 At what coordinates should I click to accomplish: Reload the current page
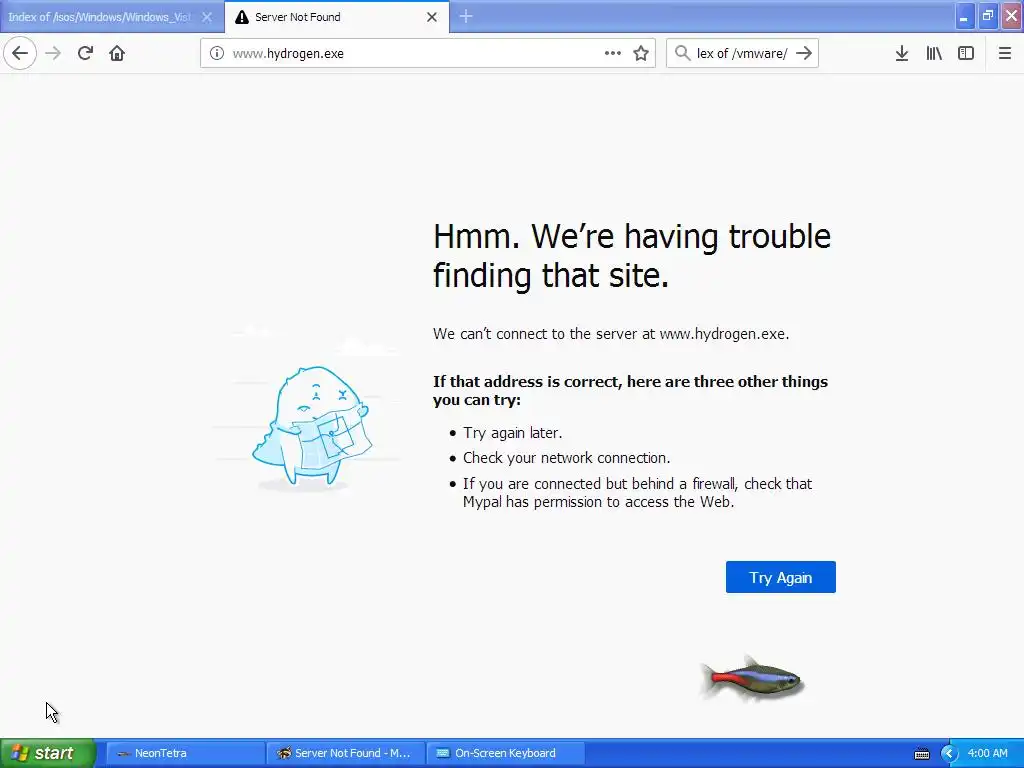point(85,53)
